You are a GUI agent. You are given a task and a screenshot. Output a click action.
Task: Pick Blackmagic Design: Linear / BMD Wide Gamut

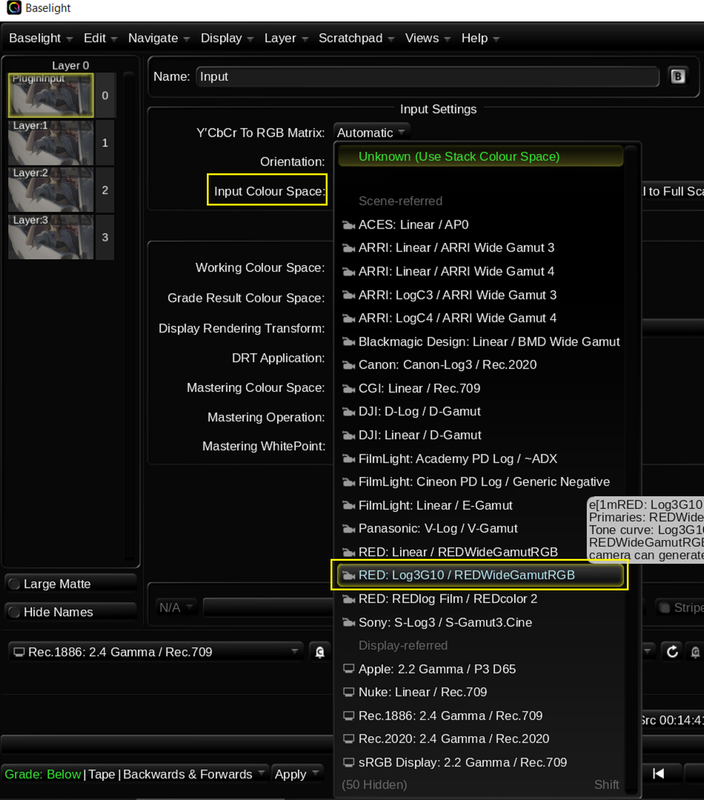tap(481, 342)
